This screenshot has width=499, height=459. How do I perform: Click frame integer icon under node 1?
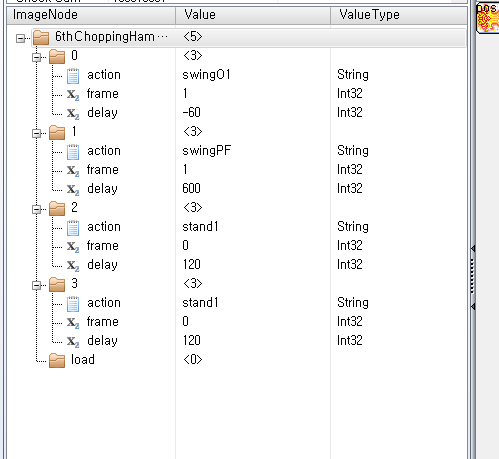73,171
